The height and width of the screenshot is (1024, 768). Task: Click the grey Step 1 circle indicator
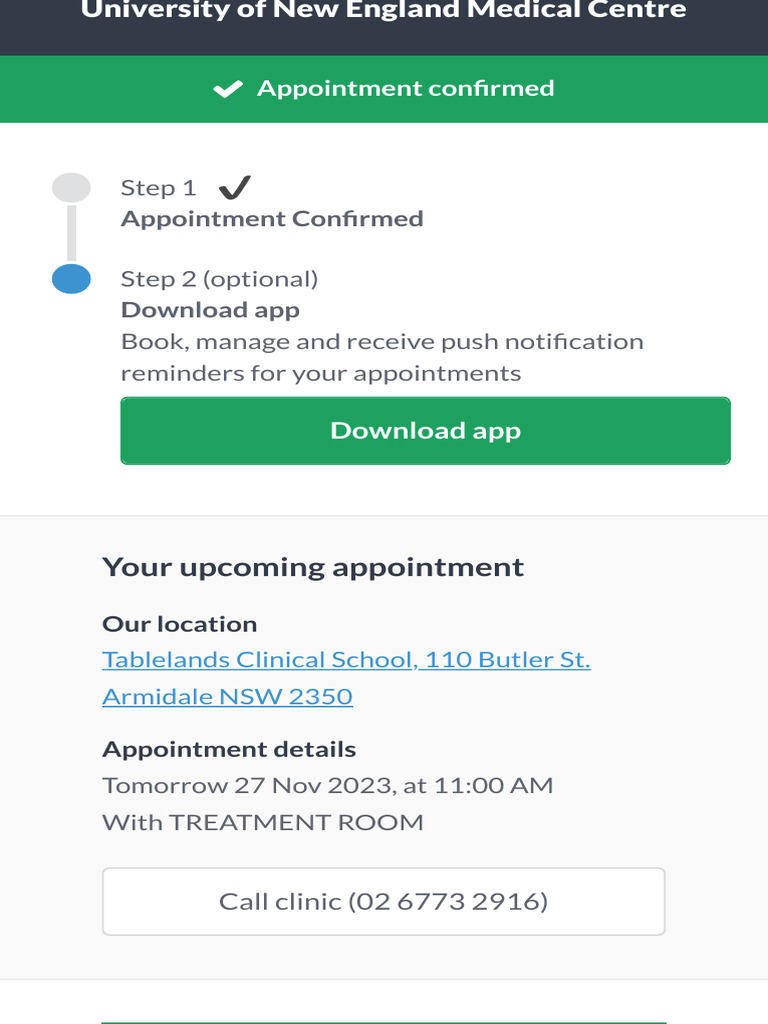click(x=71, y=187)
